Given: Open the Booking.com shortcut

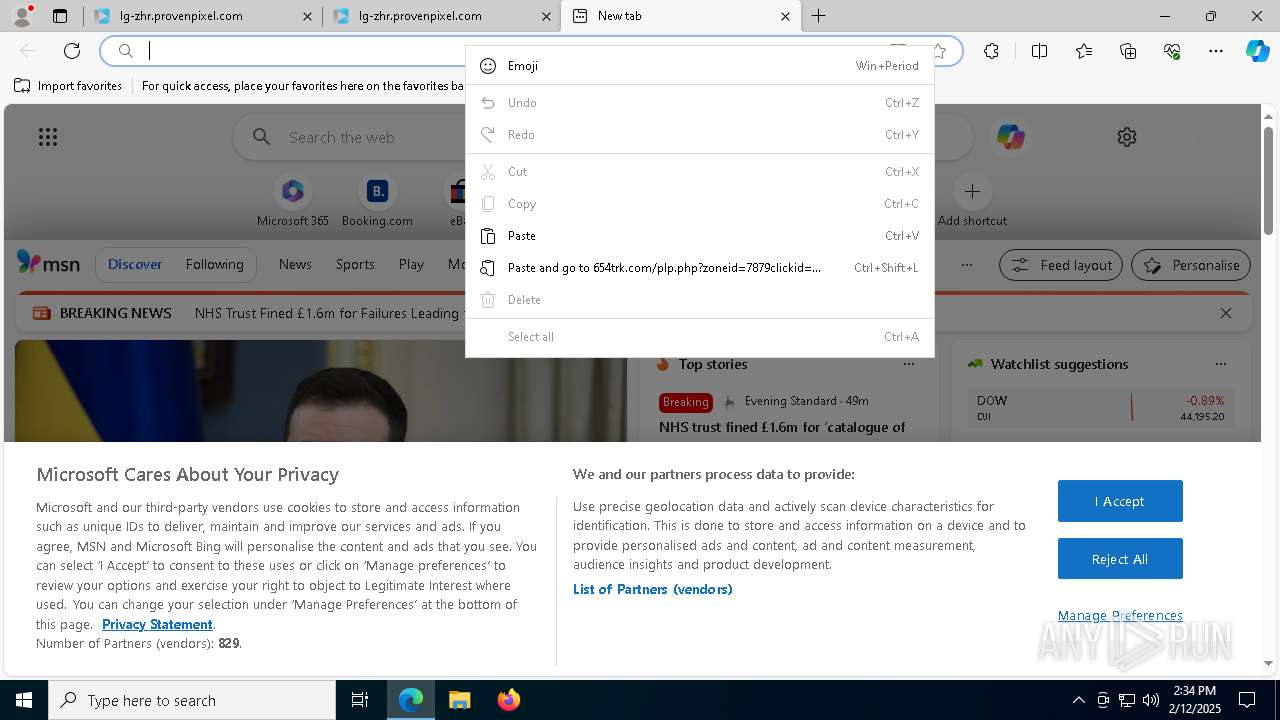Looking at the screenshot, I should click(x=377, y=202).
